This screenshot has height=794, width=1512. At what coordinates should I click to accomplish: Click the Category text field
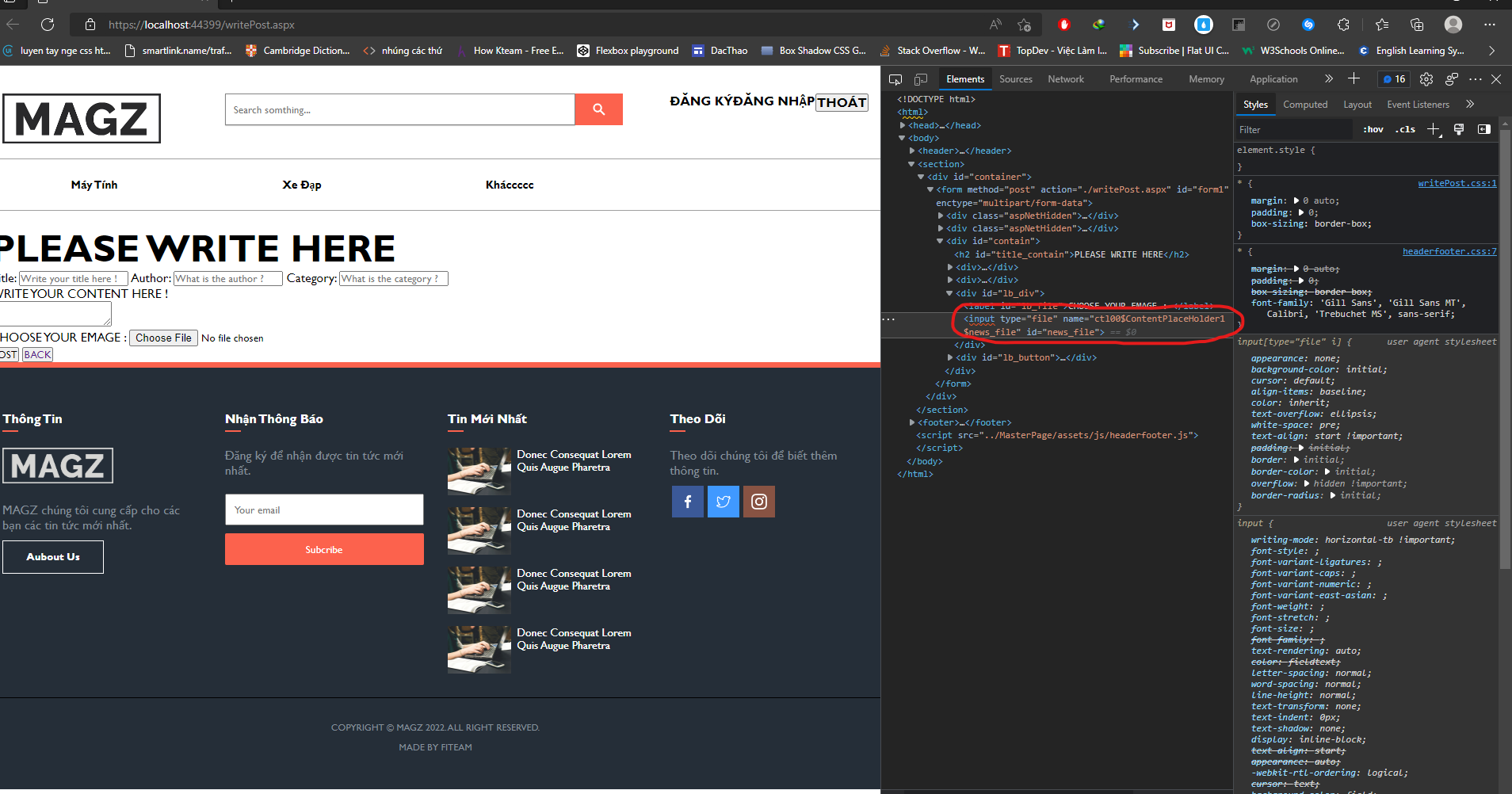tap(394, 278)
